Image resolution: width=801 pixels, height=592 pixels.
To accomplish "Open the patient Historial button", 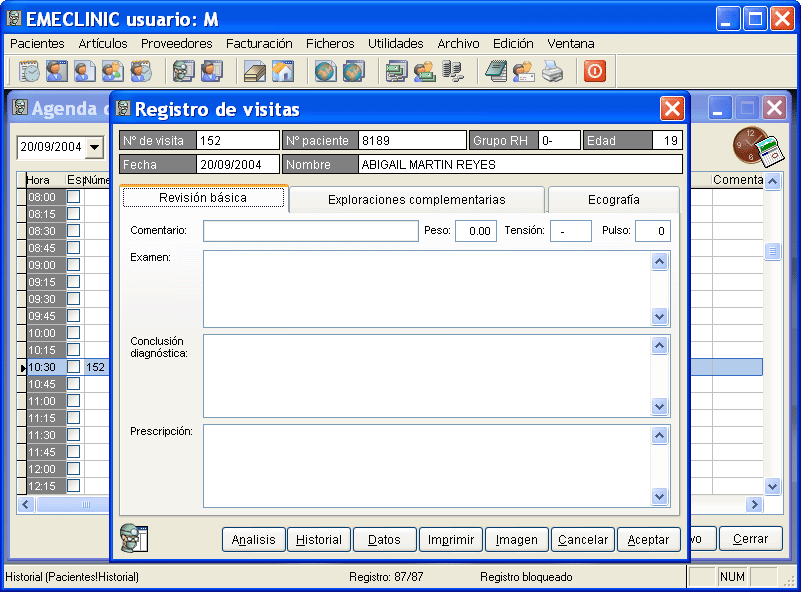I will tap(319, 539).
